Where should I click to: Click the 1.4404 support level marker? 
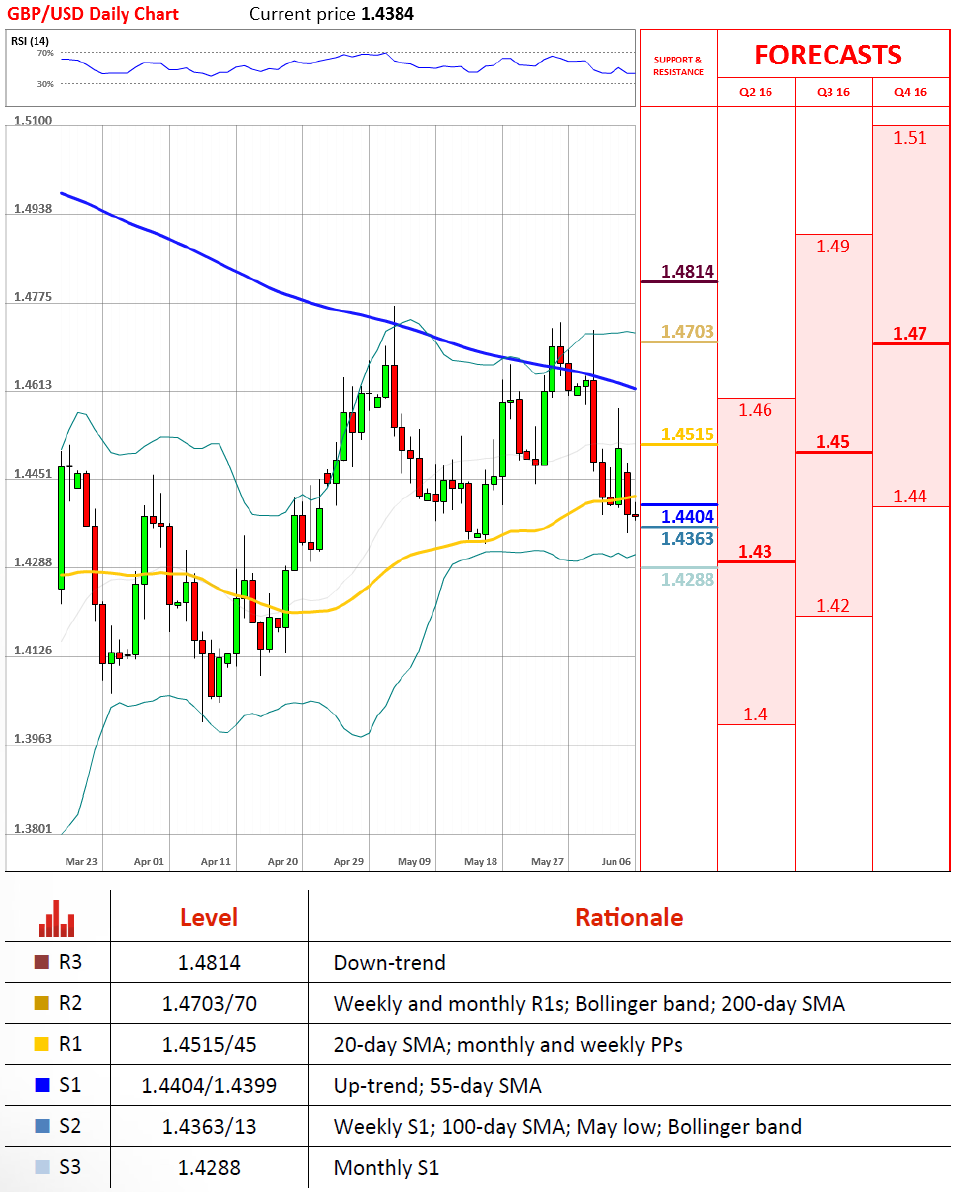[x=687, y=517]
